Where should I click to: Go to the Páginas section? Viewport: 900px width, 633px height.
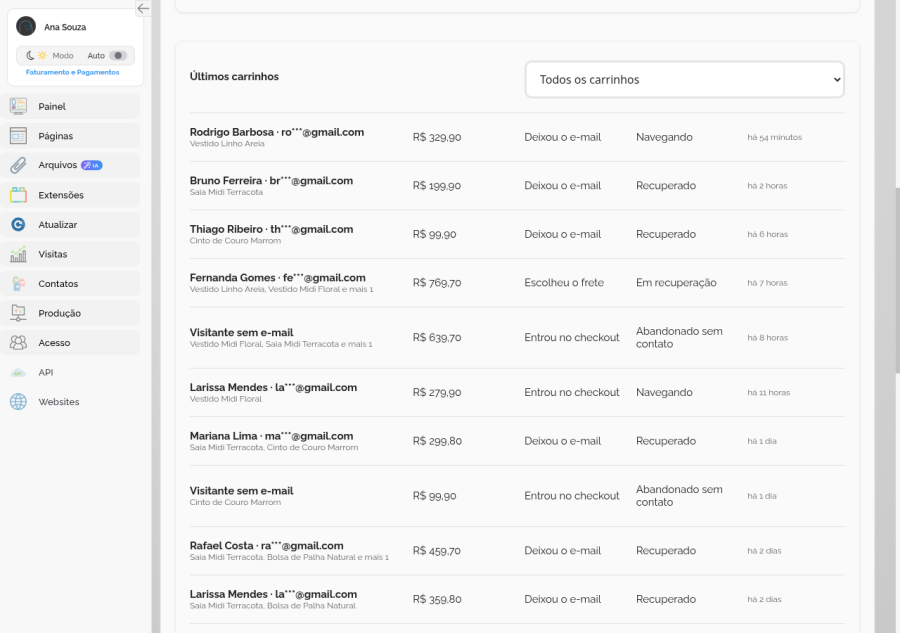[x=71, y=135]
